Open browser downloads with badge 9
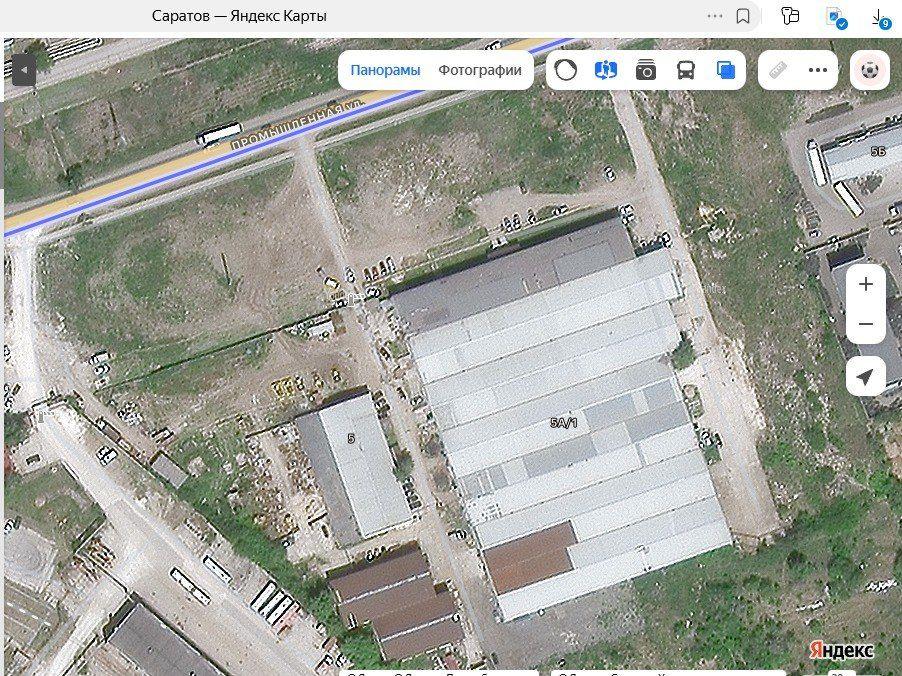Screen dimensions: 902x676 click(879, 16)
